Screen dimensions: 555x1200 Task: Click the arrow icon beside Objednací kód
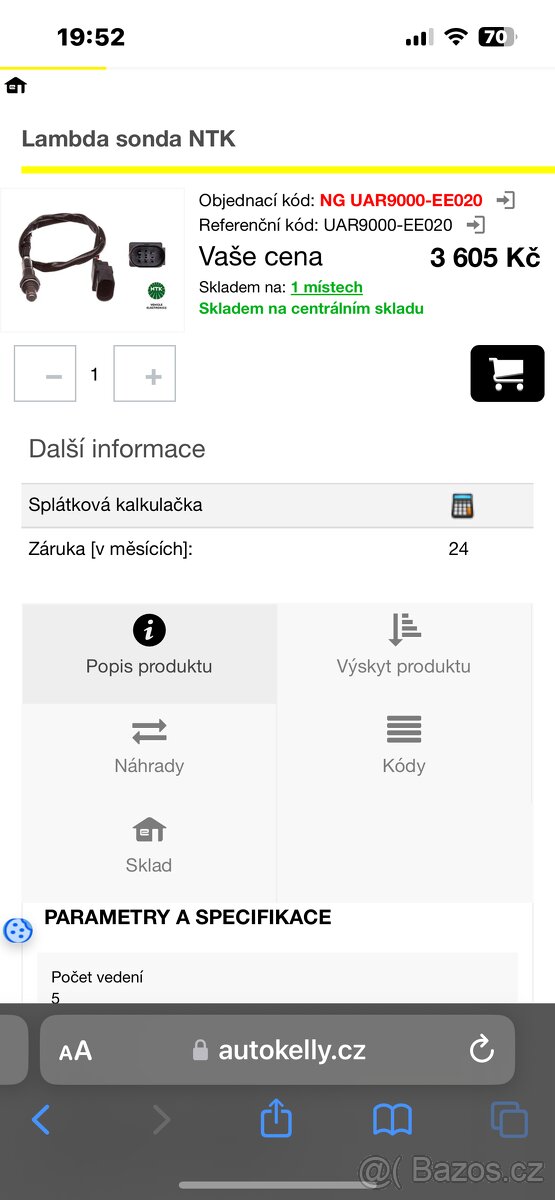(x=506, y=200)
